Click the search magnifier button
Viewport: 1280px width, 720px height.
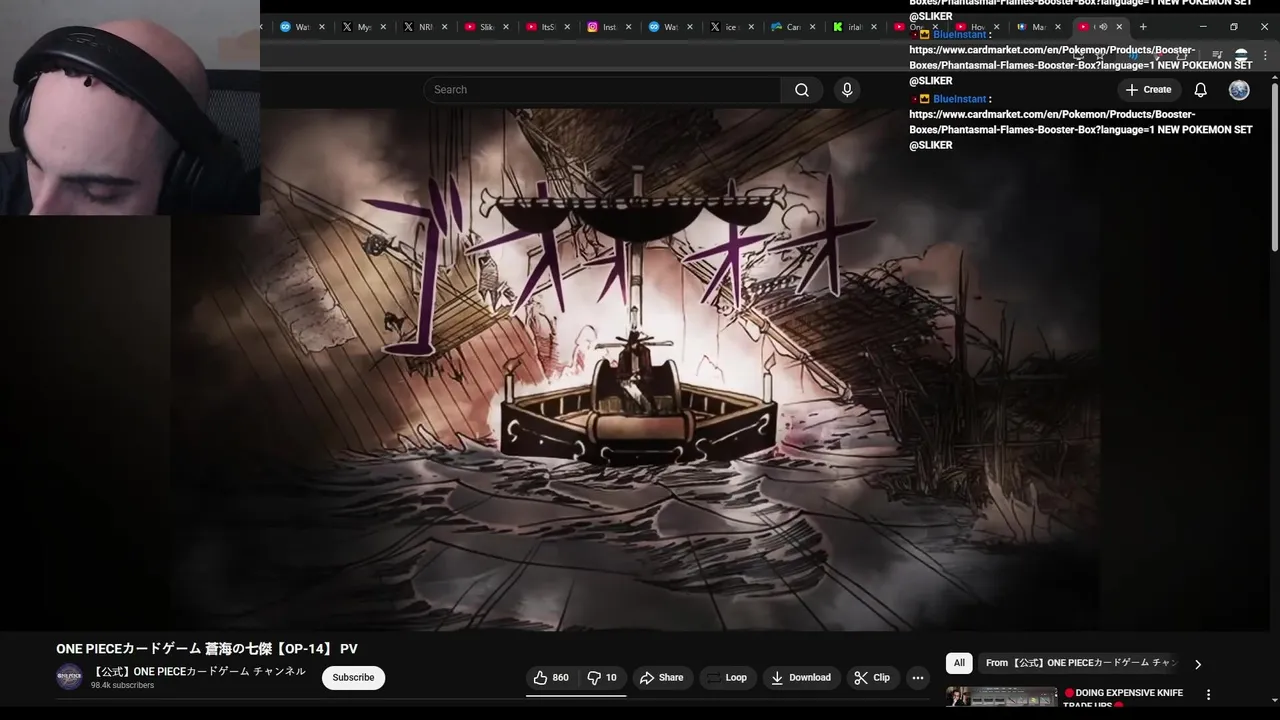[x=802, y=90]
